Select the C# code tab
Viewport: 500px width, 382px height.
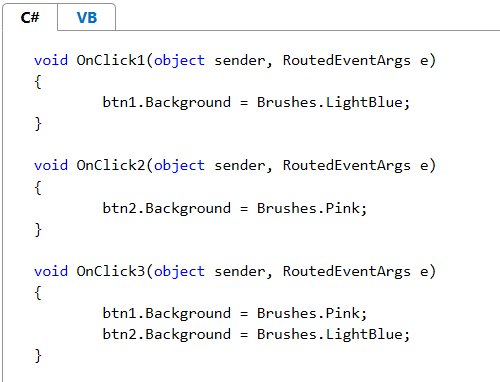click(30, 17)
